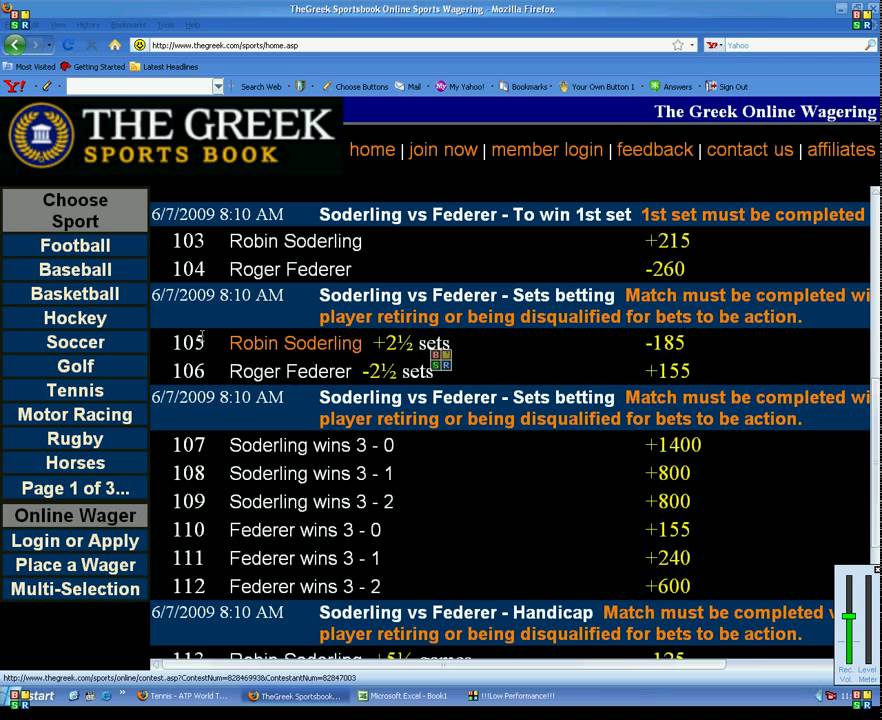The image size is (882, 720).
Task: Go back with the green Back arrow
Action: click(x=16, y=44)
